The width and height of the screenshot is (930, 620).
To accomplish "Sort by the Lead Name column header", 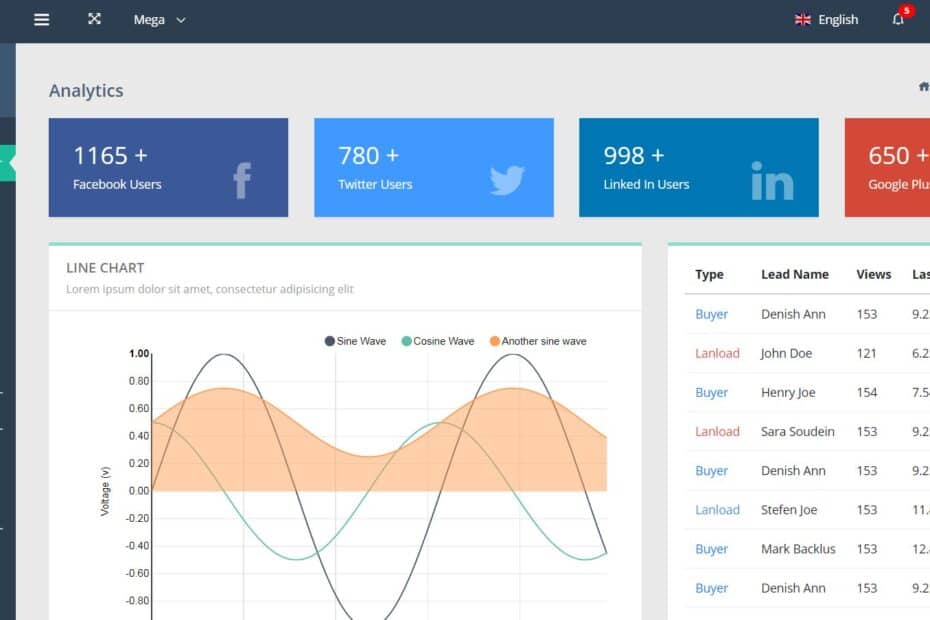I will (795, 274).
